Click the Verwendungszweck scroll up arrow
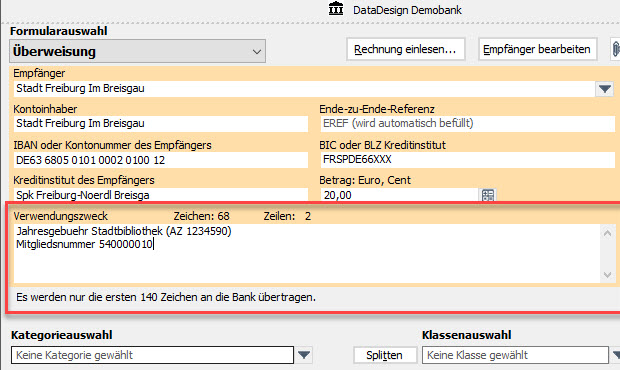Screen dimensions: 620x370 point(607,233)
